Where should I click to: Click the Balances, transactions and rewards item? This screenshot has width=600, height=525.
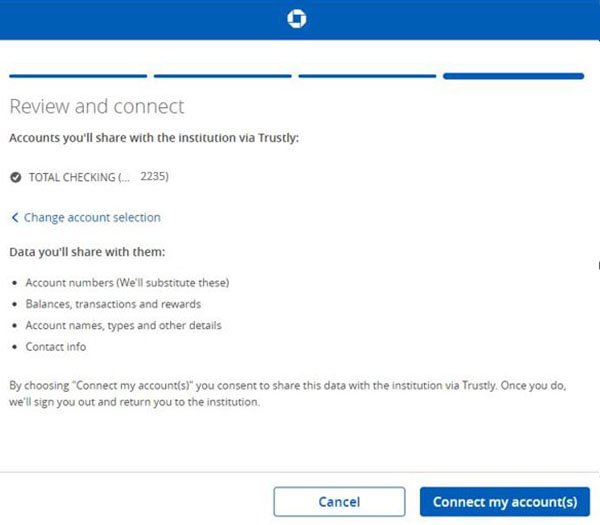113,304
